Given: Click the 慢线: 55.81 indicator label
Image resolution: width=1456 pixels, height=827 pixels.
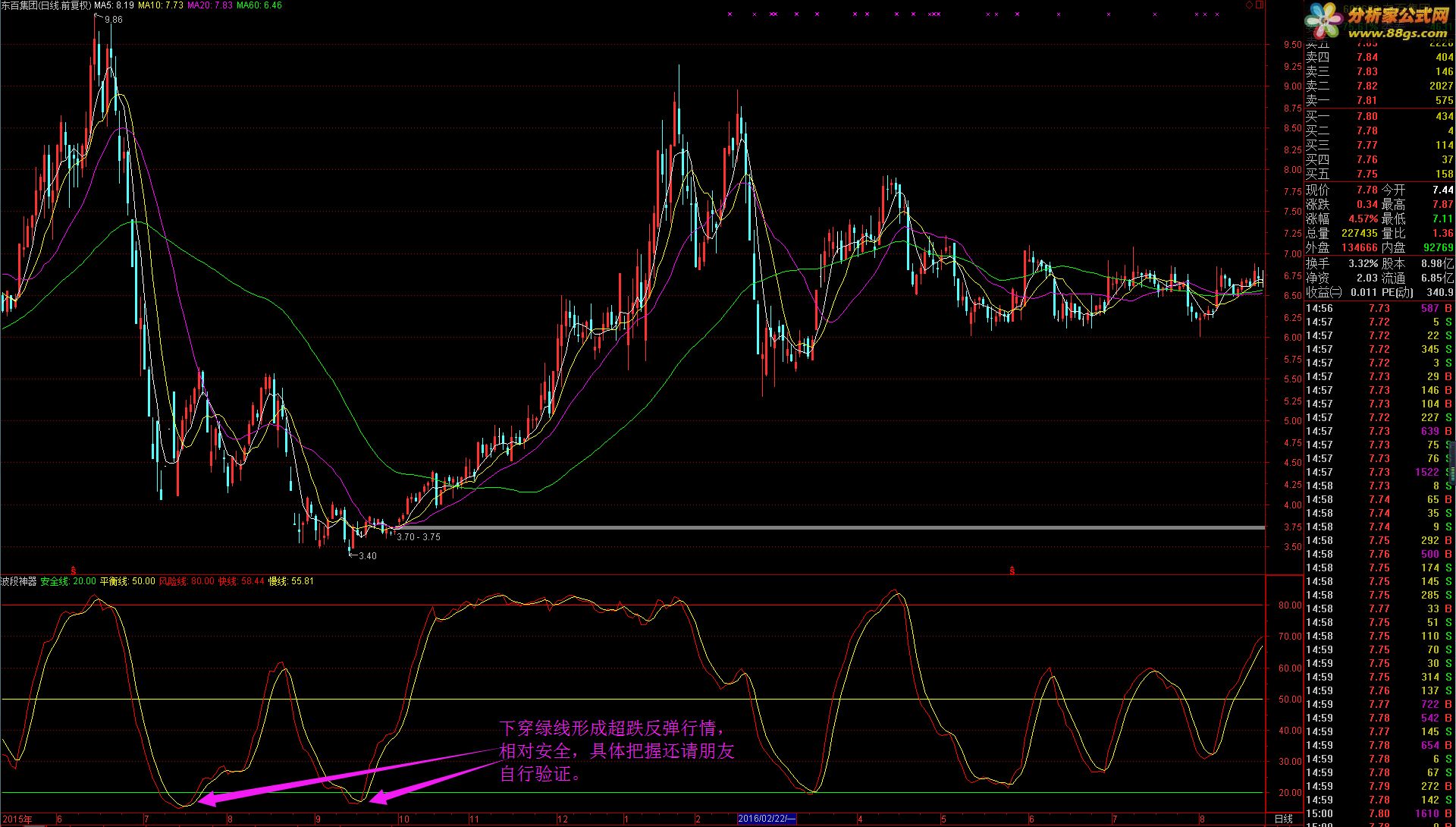Looking at the screenshot, I should 291,581.
